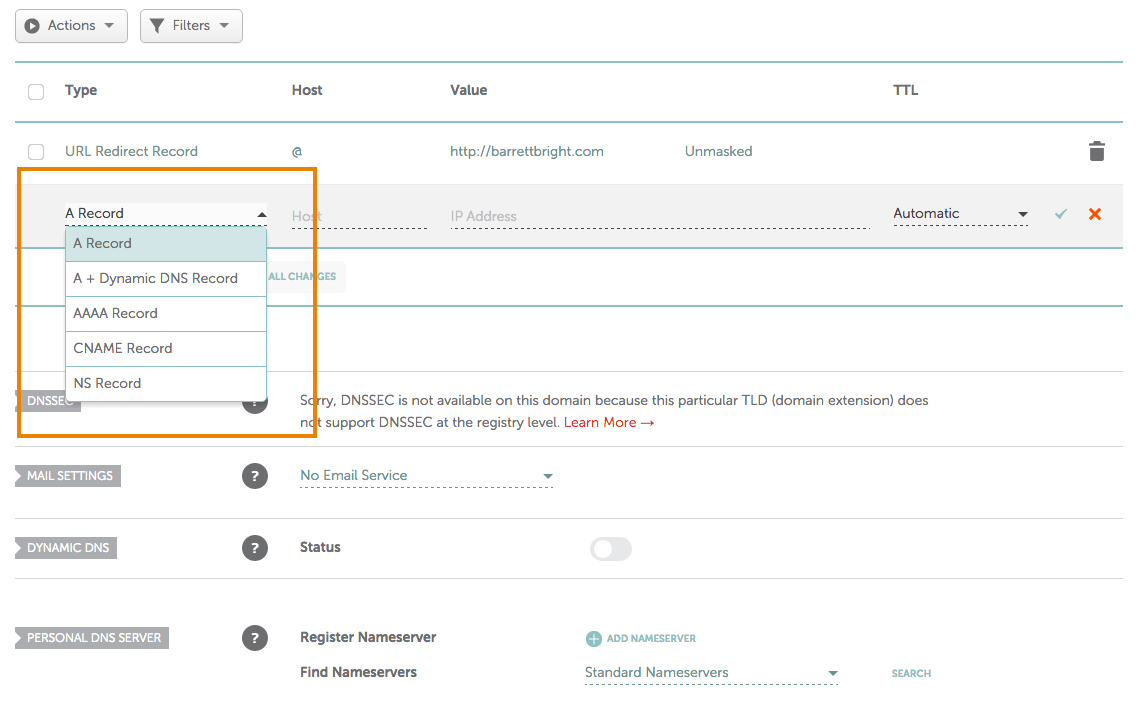Open Personal DNS Server help question mark
Viewport: 1138px width, 718px height.
tap(255, 638)
